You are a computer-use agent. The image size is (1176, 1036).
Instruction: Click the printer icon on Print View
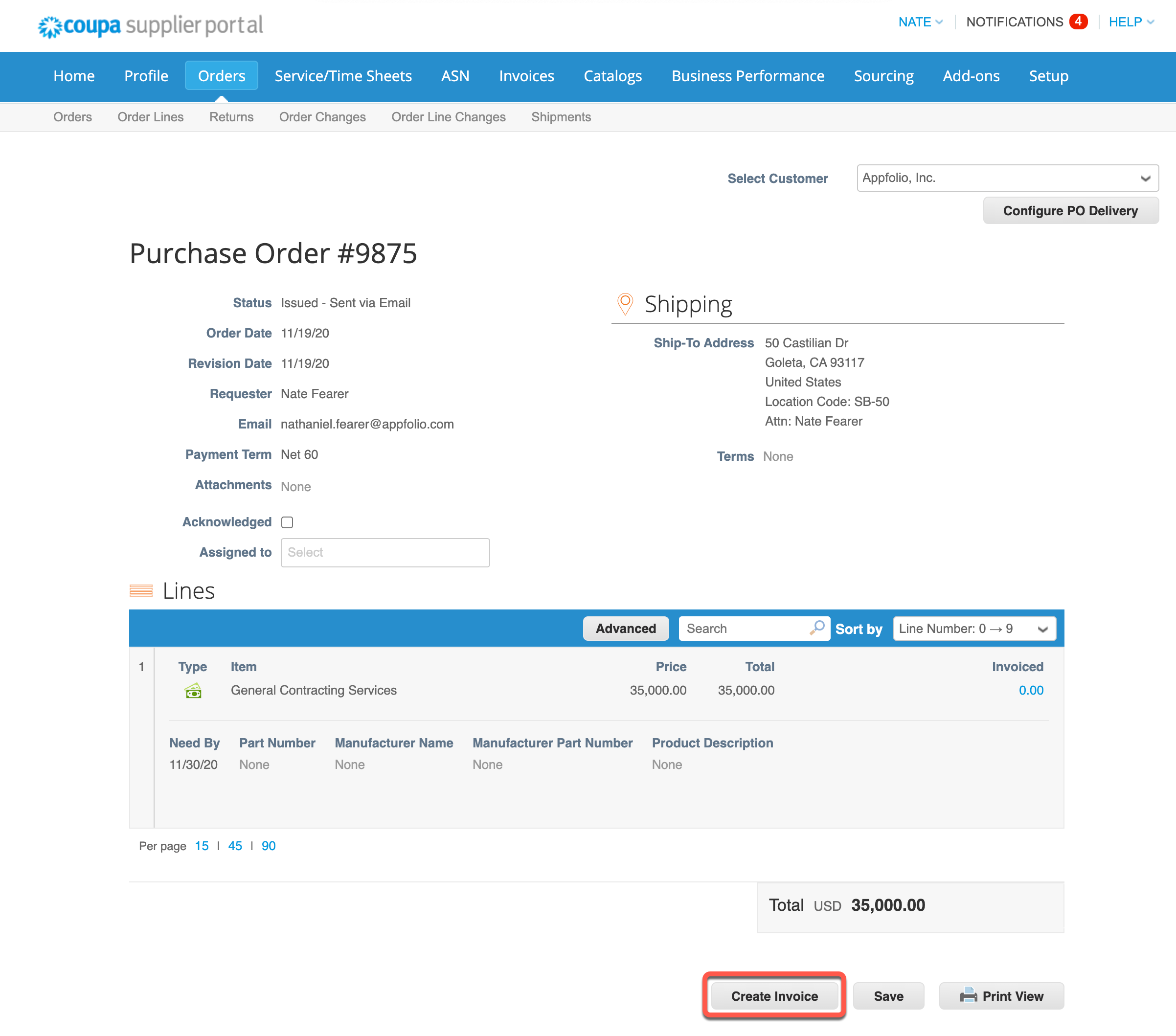coord(968,996)
